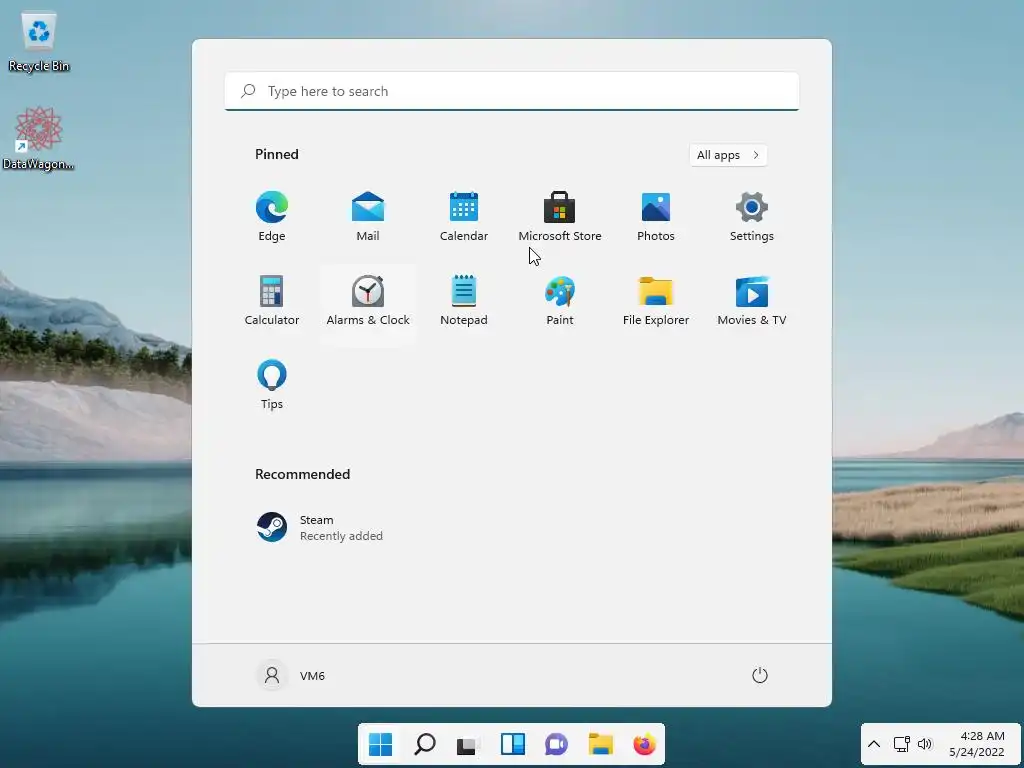Open Settings from the pinned apps
This screenshot has width=1024, height=768.
point(752,217)
